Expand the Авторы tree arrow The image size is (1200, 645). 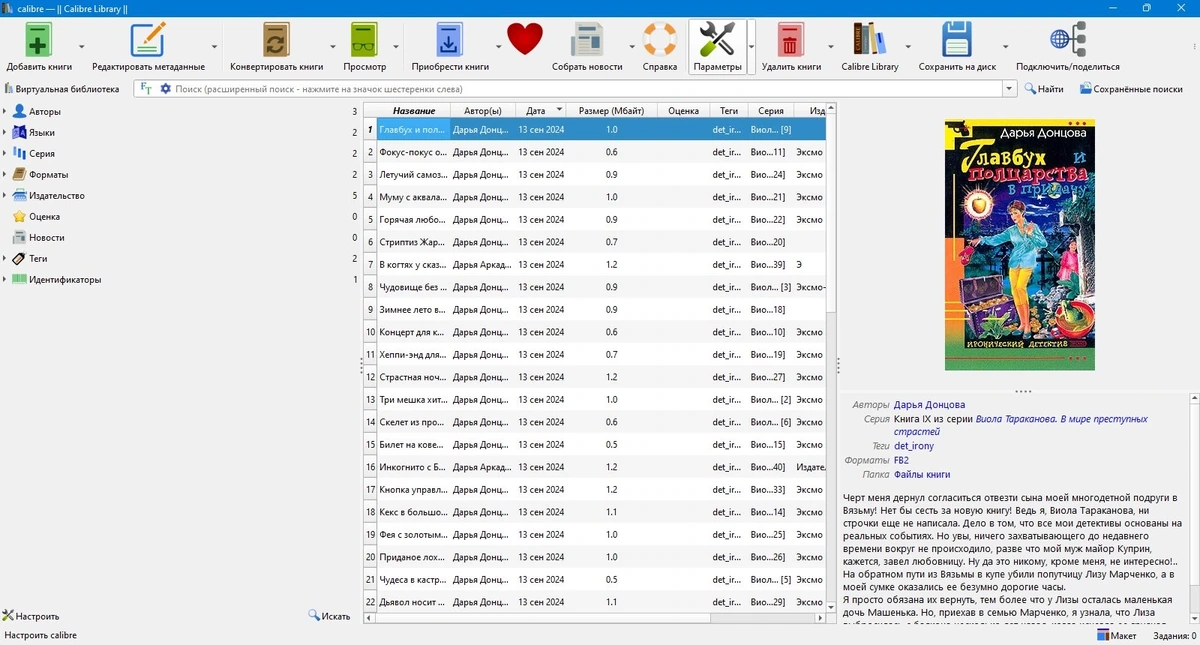5,111
